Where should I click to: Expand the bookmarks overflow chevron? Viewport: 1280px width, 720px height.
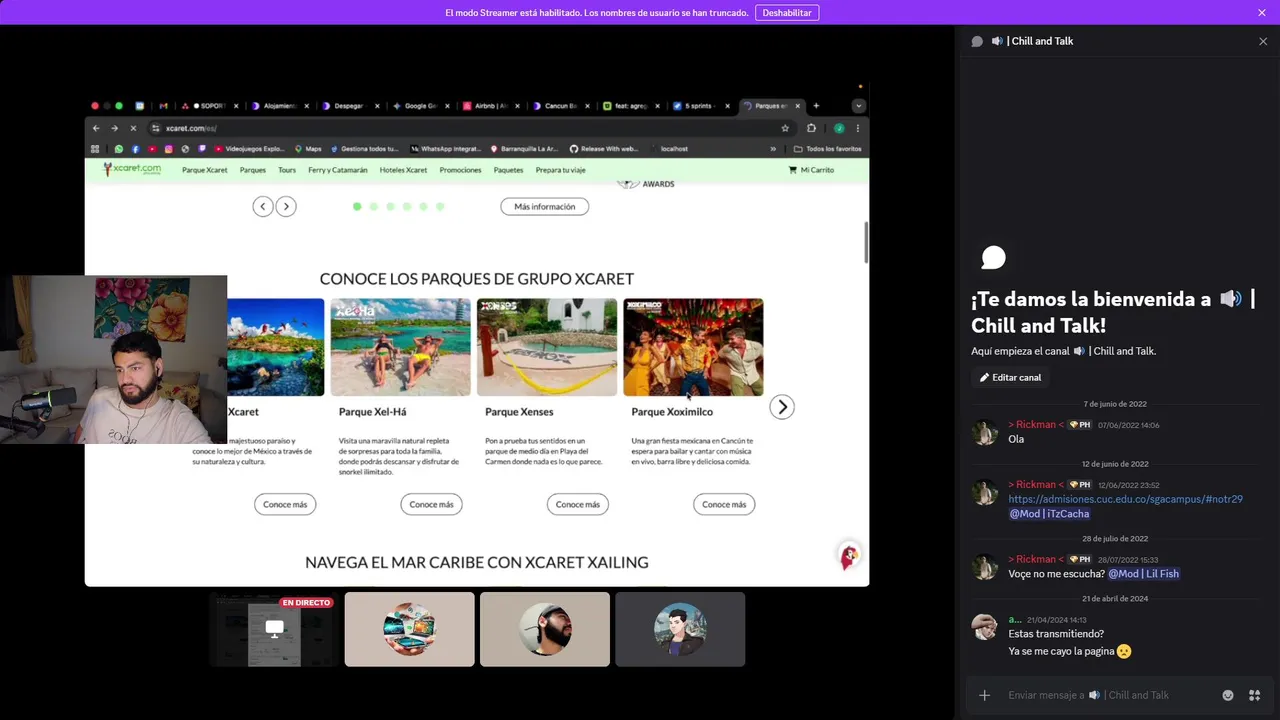[x=773, y=149]
